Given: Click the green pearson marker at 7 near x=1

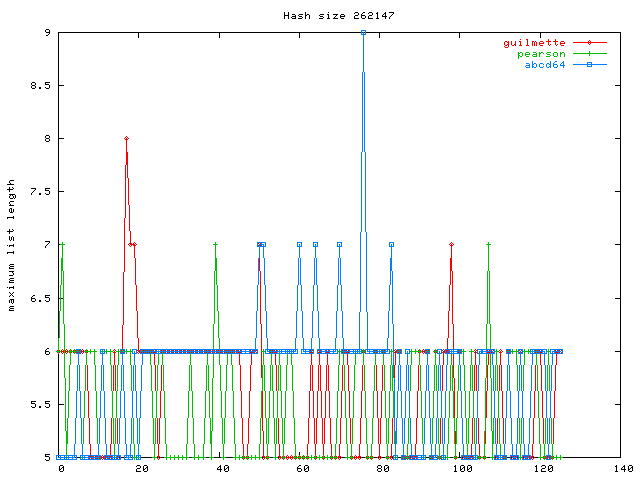Looking at the screenshot, I should point(62,244).
